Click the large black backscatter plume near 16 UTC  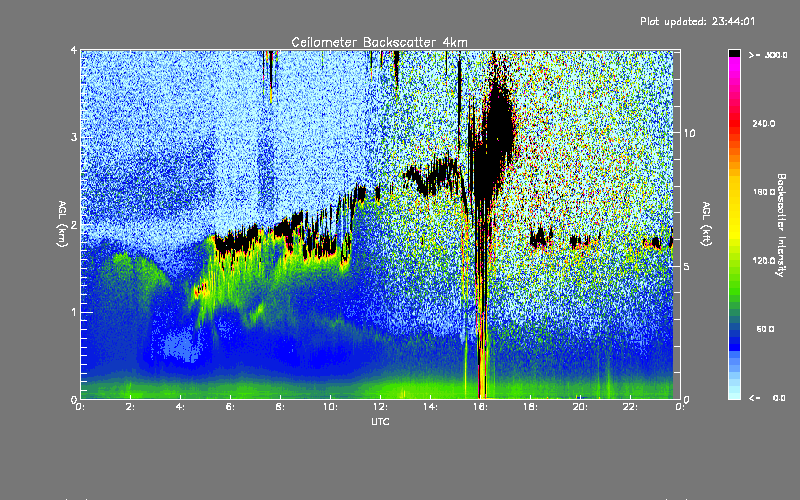[x=492, y=143]
